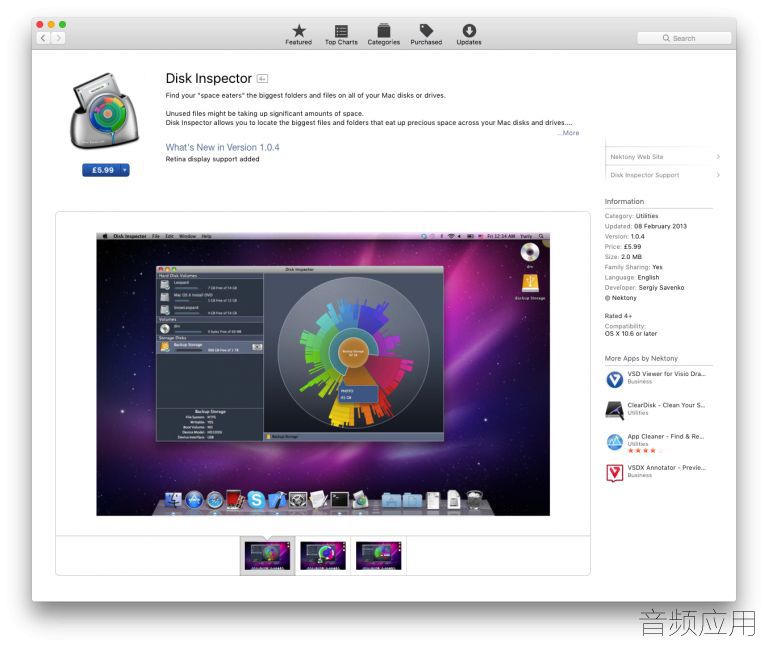
Task: Click the More Apps by Nektony heading
Action: coord(641,359)
